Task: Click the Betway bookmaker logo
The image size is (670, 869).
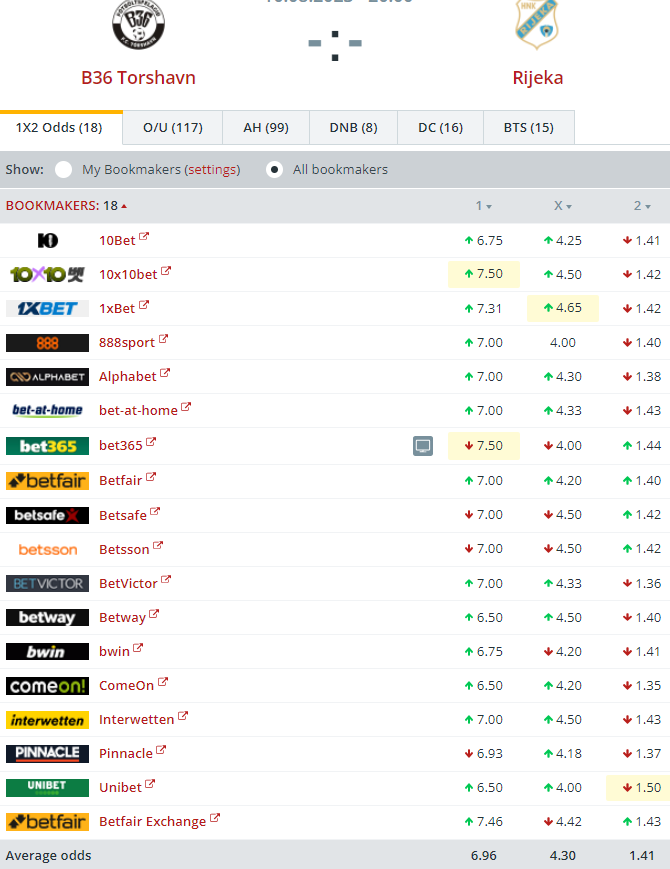Action: pos(47,617)
